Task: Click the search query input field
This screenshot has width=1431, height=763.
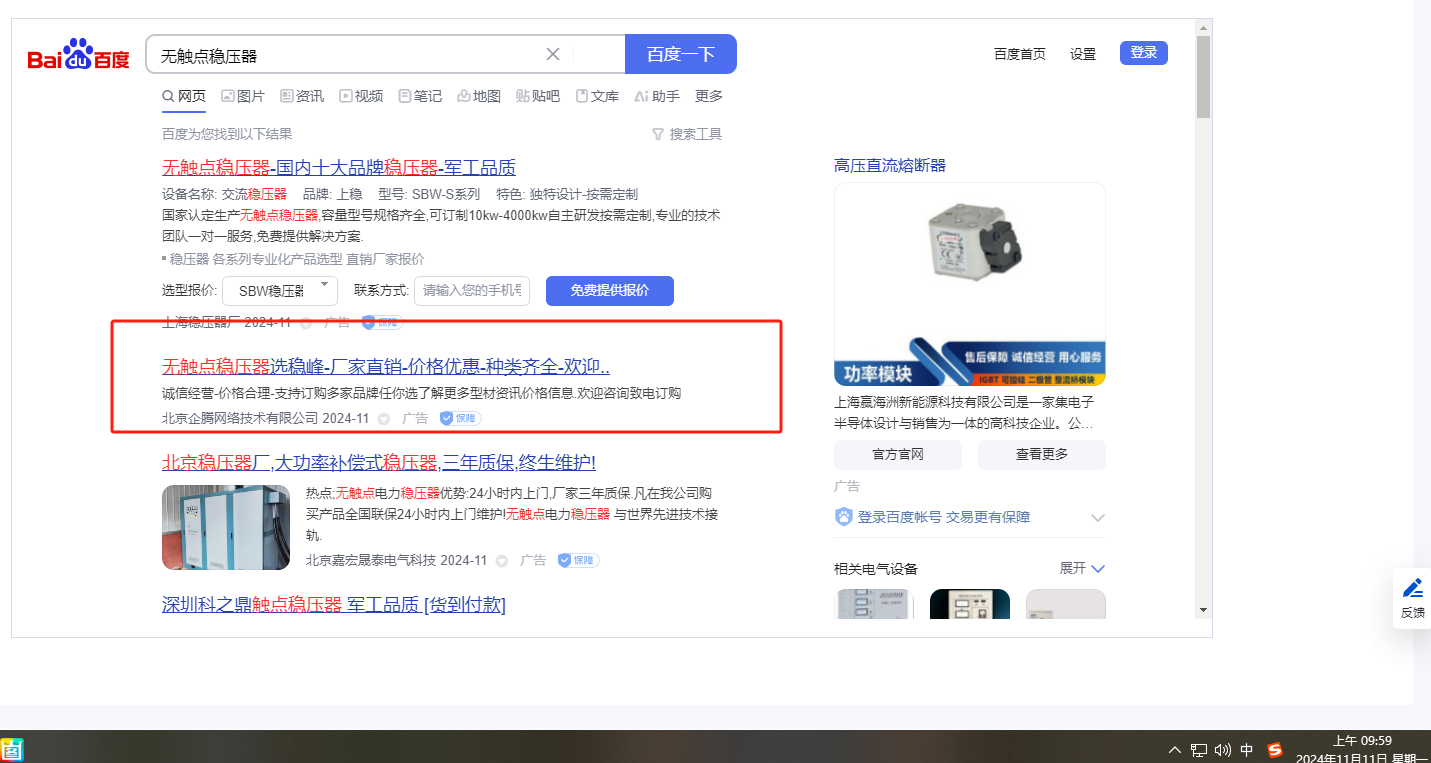Action: click(350, 55)
